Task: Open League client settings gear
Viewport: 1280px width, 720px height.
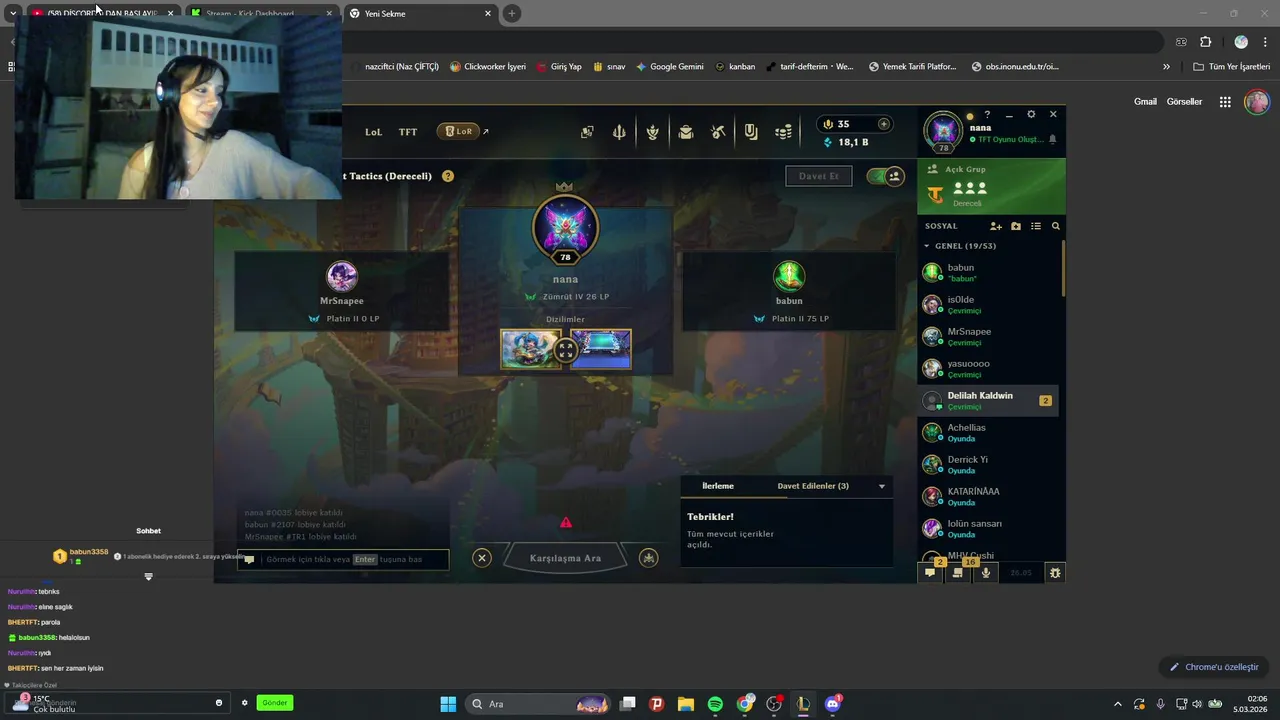Action: tap(1031, 115)
